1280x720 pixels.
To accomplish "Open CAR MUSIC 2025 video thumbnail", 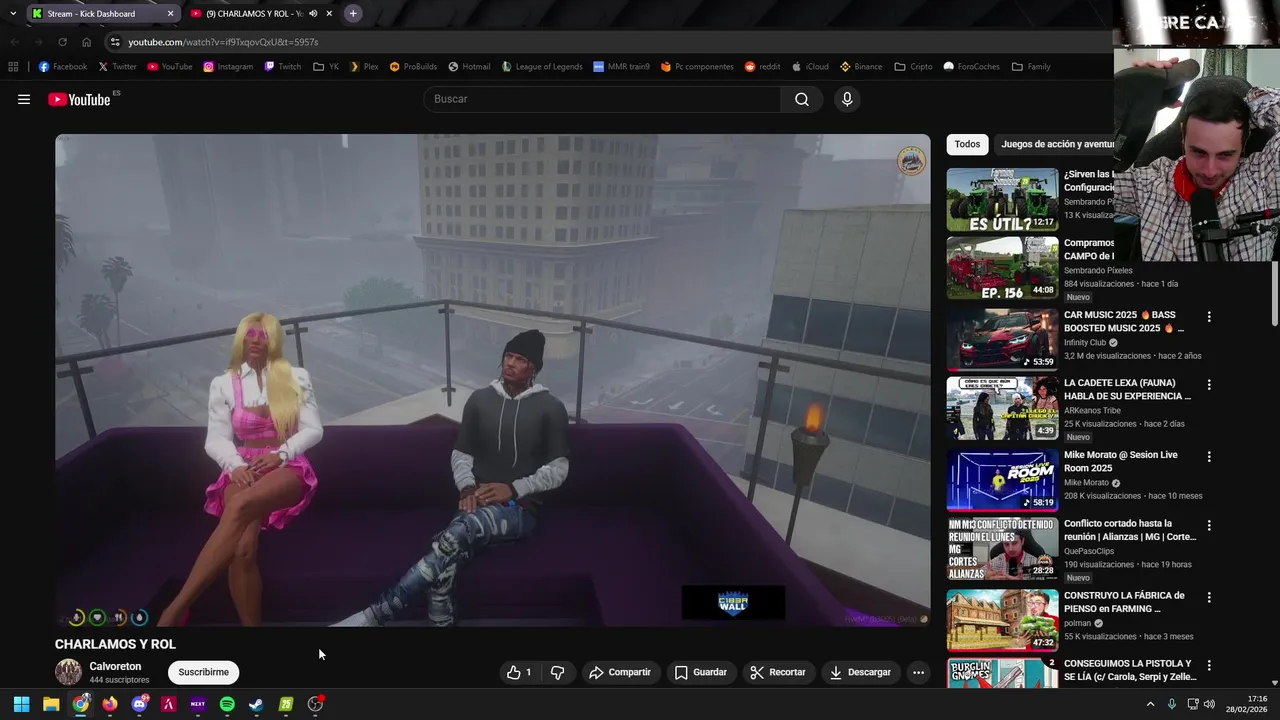I will pyautogui.click(x=1002, y=339).
